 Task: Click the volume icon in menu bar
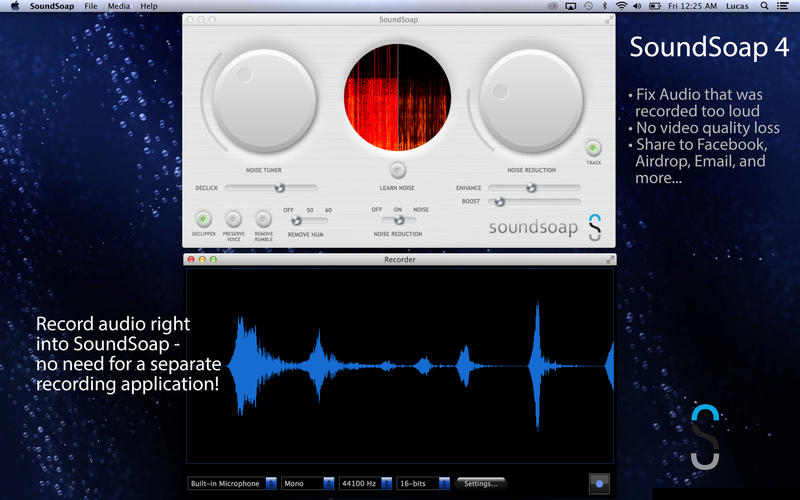pos(637,6)
